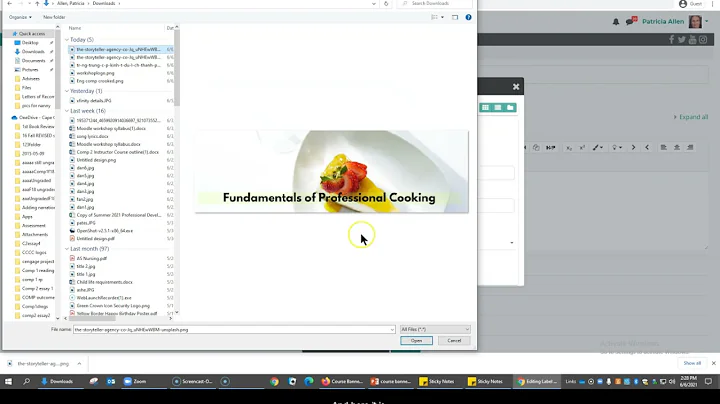Open Zoom from the taskbar
The height and width of the screenshot is (404, 720).
(134, 382)
